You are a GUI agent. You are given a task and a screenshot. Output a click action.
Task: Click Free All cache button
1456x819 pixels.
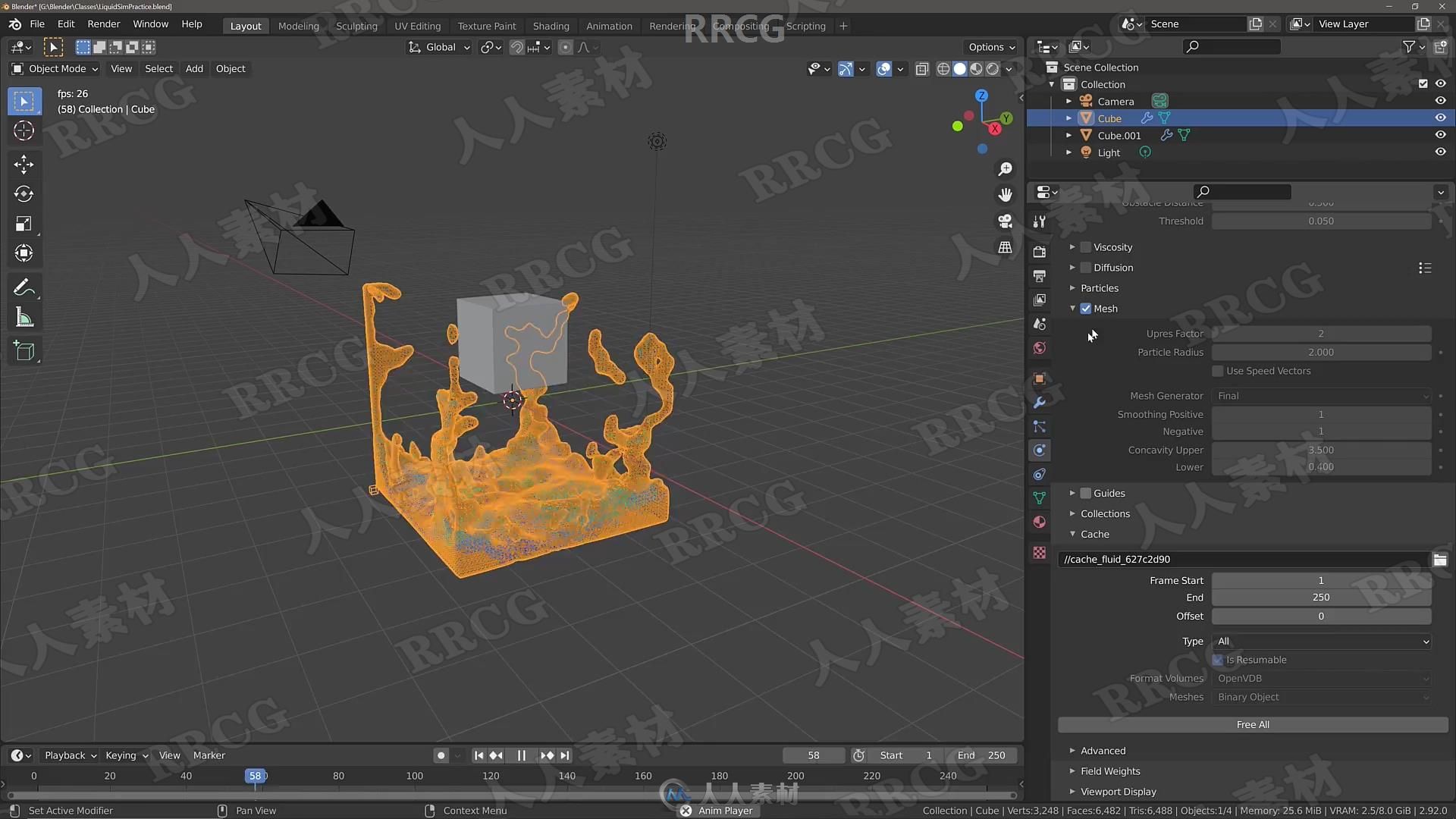coord(1252,723)
